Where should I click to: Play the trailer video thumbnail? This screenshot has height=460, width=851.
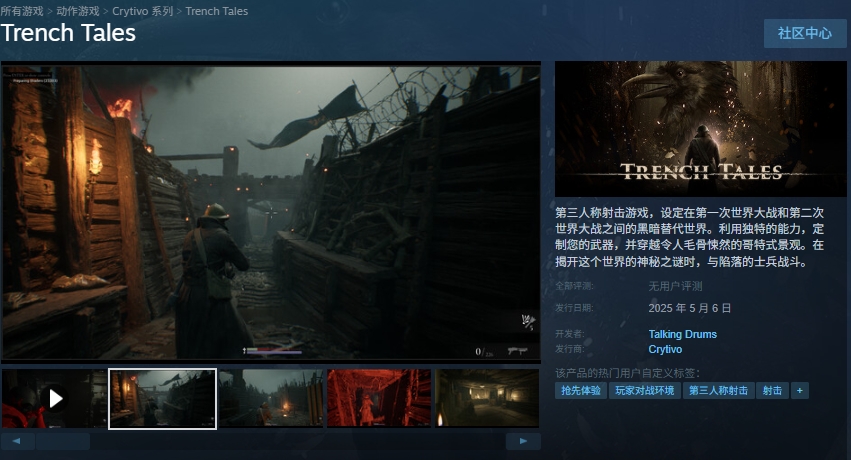(54, 399)
